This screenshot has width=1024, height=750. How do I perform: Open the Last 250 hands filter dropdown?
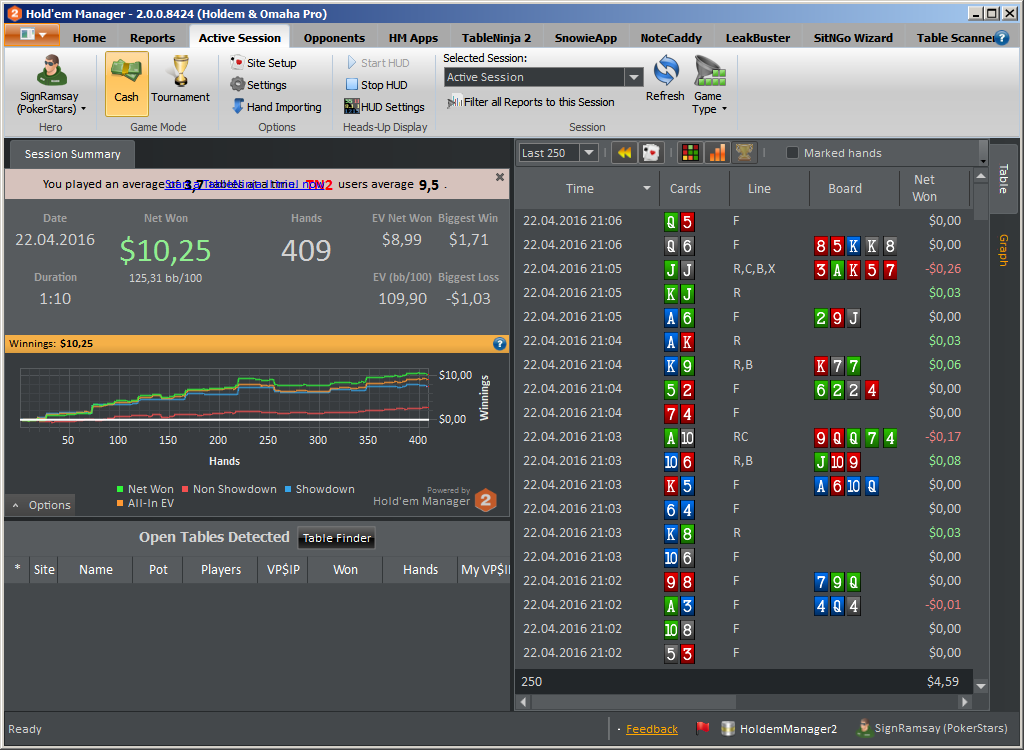pos(588,153)
